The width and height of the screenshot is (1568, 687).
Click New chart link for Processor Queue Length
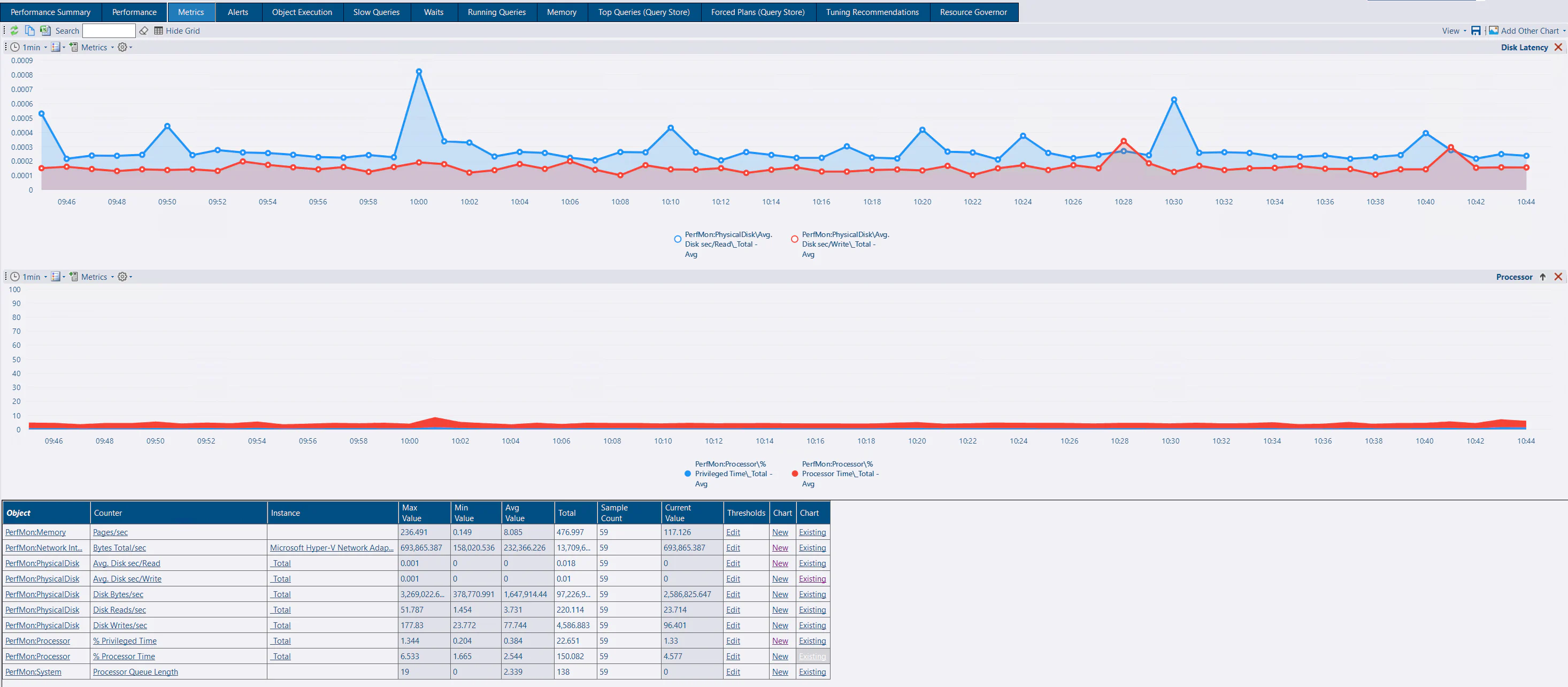pyautogui.click(x=780, y=672)
